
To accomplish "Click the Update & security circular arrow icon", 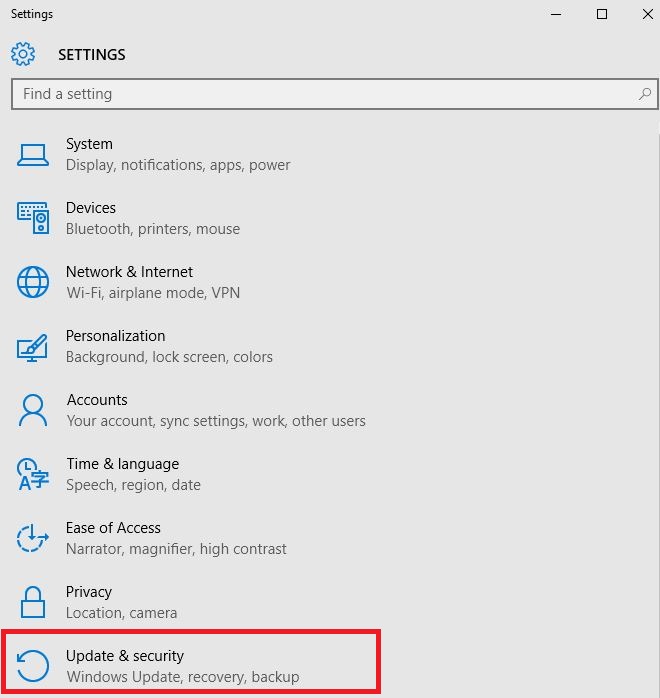I will 32,666.
